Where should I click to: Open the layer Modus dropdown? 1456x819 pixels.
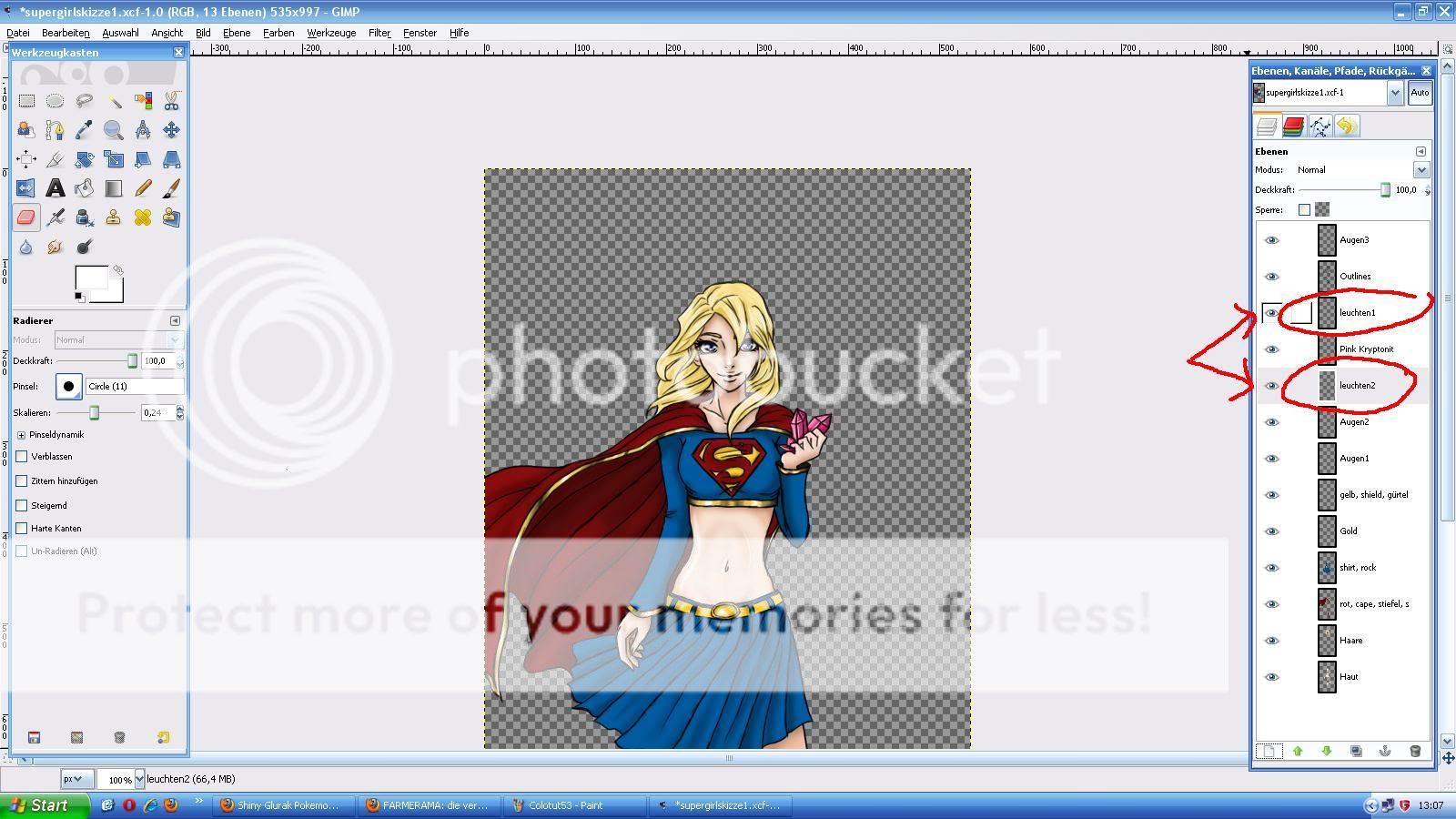tap(1421, 170)
